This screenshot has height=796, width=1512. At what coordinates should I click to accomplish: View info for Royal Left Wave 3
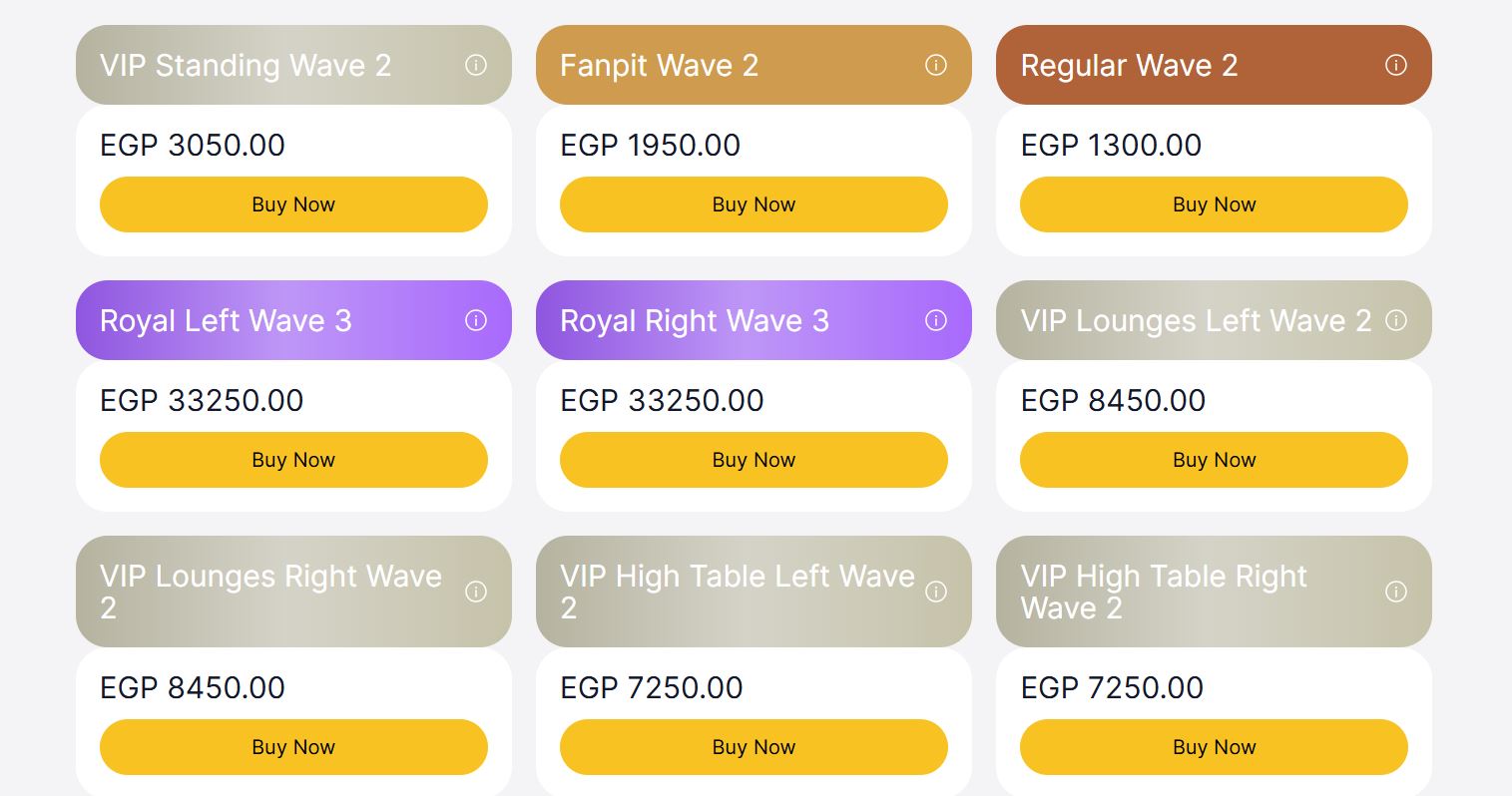pos(476,320)
